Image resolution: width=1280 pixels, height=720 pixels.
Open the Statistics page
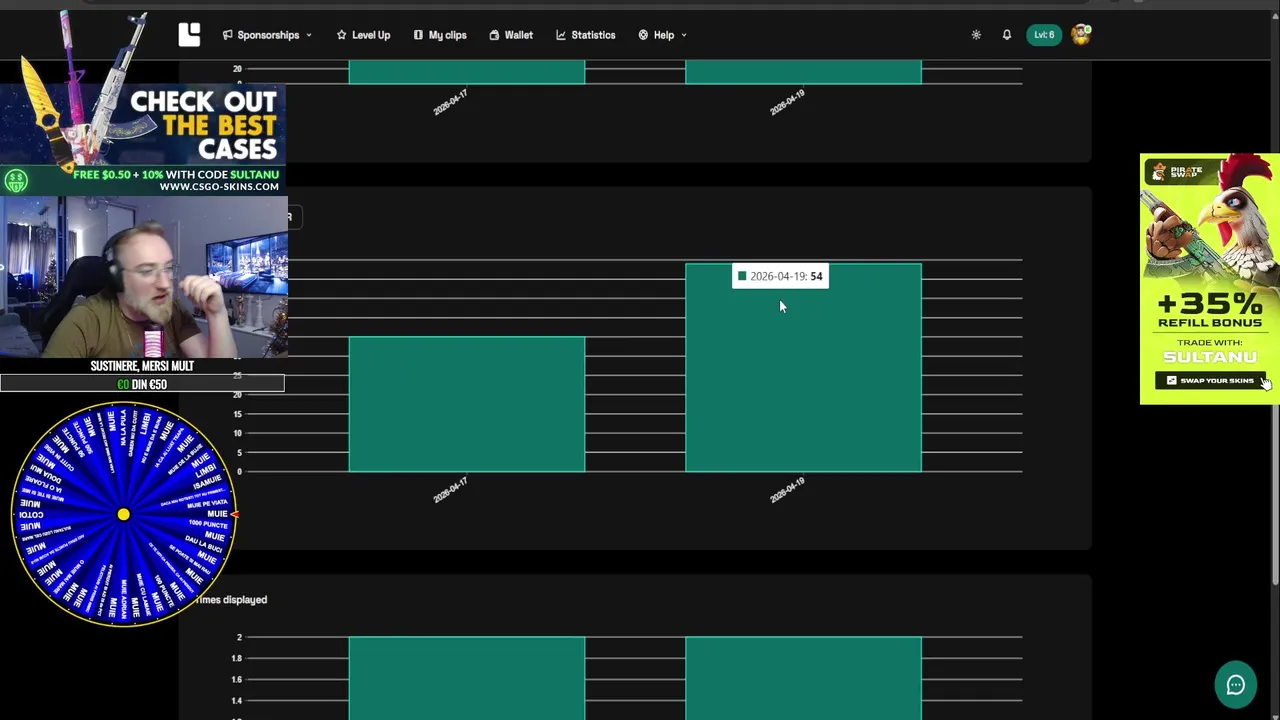pos(586,35)
